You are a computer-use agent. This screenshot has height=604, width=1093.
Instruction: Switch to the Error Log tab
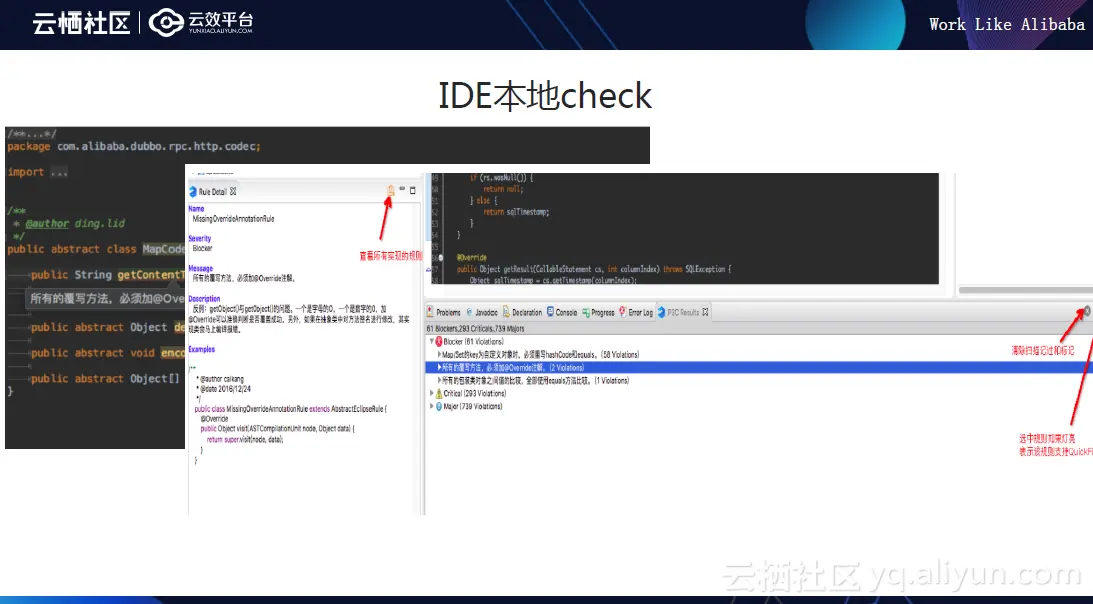tap(636, 312)
